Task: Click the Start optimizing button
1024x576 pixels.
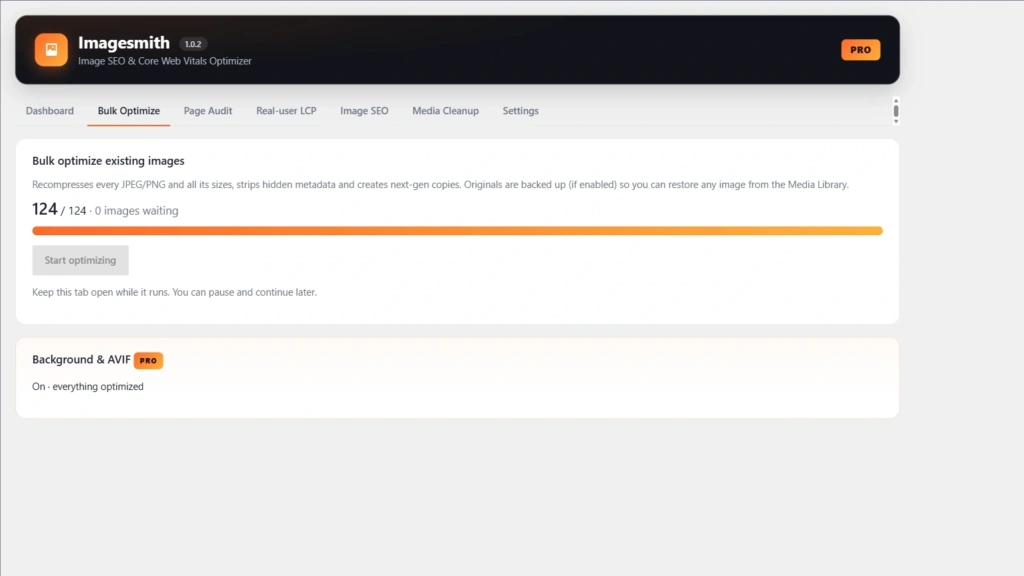Action: click(x=80, y=260)
